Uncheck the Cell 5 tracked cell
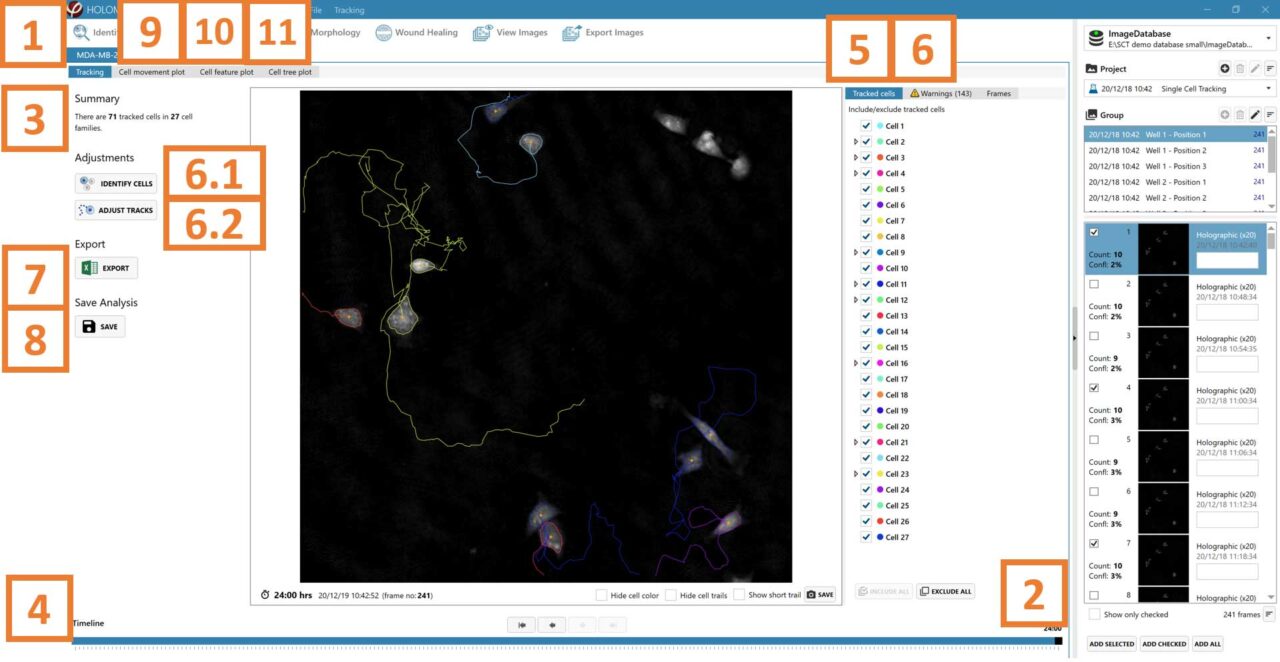This screenshot has width=1280, height=662. point(865,189)
